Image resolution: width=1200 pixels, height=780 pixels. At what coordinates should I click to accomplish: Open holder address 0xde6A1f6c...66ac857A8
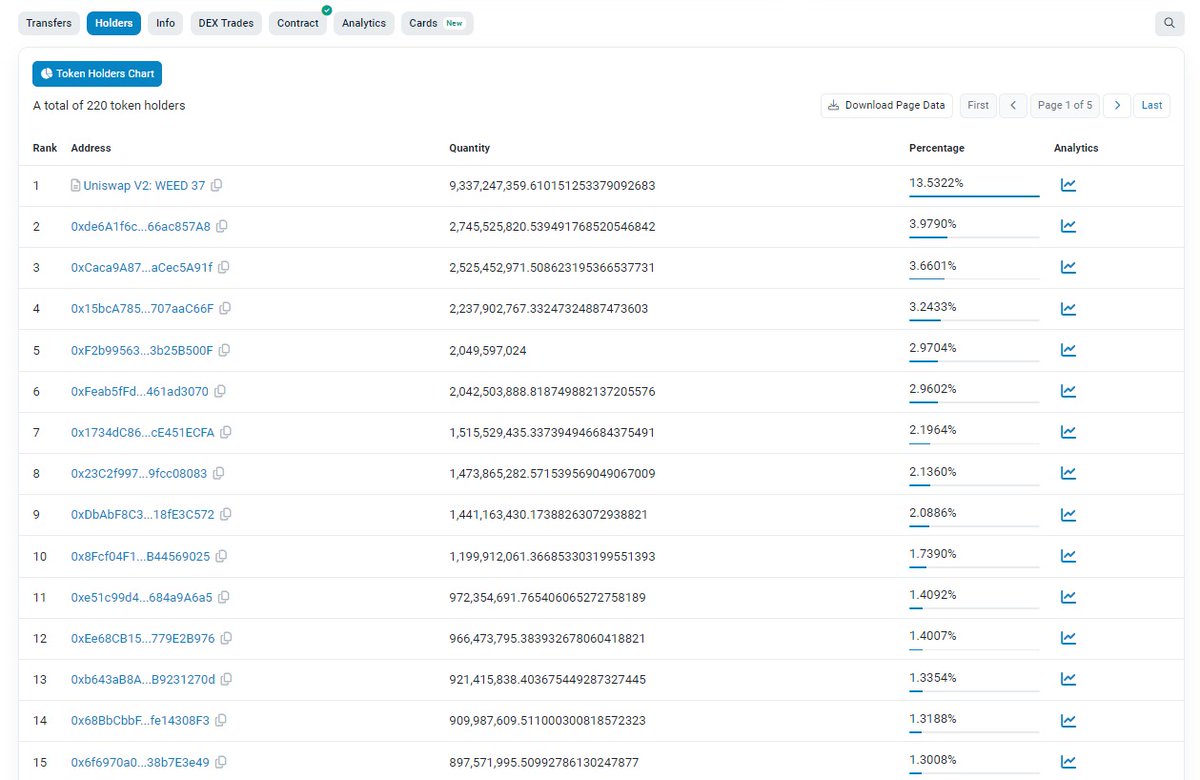(x=141, y=226)
